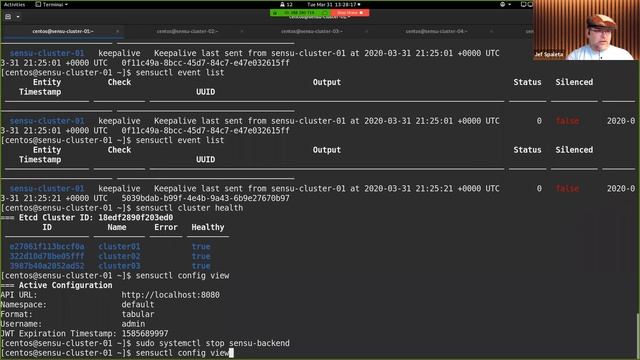The image size is (640, 360).
Task: Click the 'Namespace:' label
Action: (x=24, y=304)
